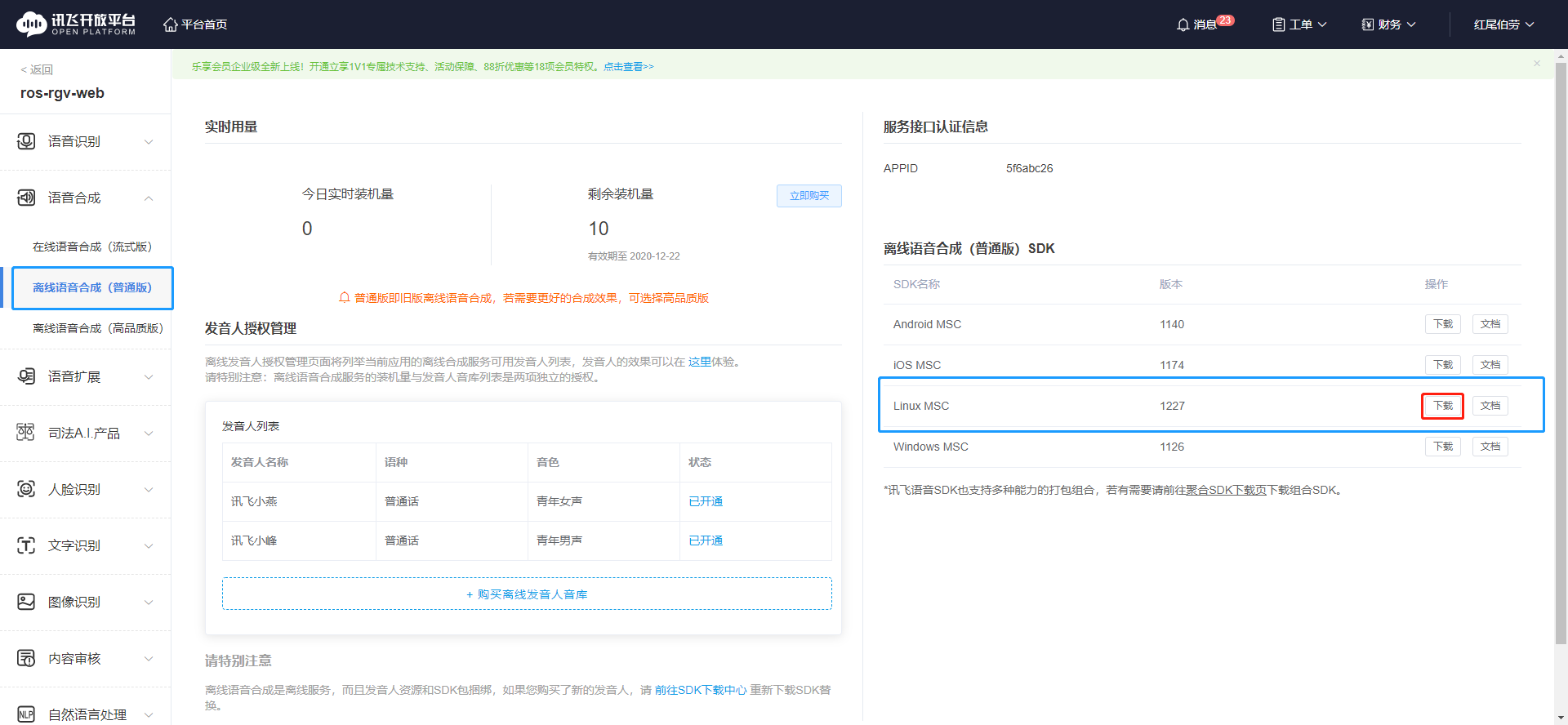Screen dimensions: 1568x725
Task: Download the Windows MSC SDK
Action: pyautogui.click(x=1443, y=447)
